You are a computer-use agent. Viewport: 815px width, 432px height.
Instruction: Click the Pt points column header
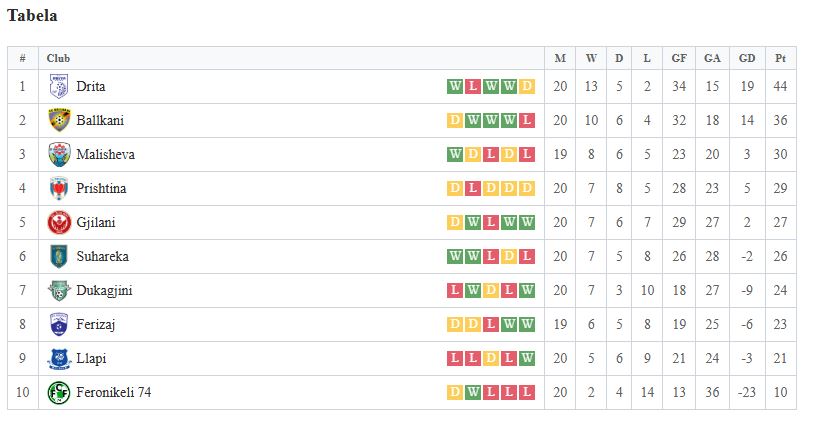coord(780,59)
